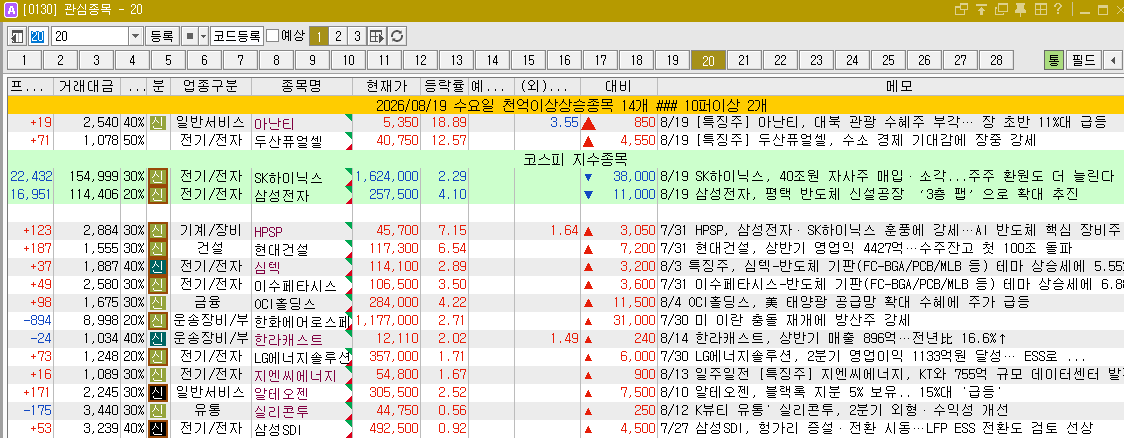The height and width of the screenshot is (438, 1124).
Task: Click the overlapping windows icon in title bar
Action: pyautogui.click(x=961, y=10)
